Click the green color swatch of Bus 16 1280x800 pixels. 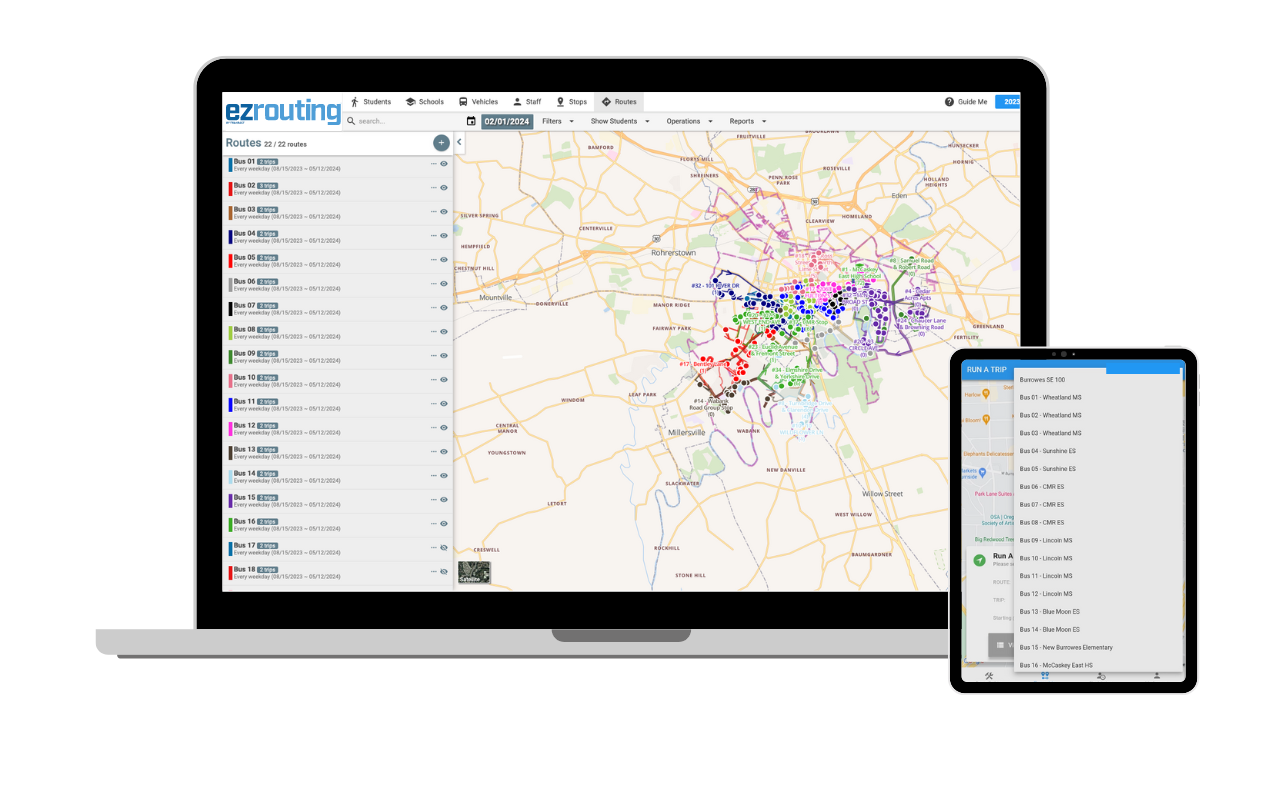(x=230, y=524)
